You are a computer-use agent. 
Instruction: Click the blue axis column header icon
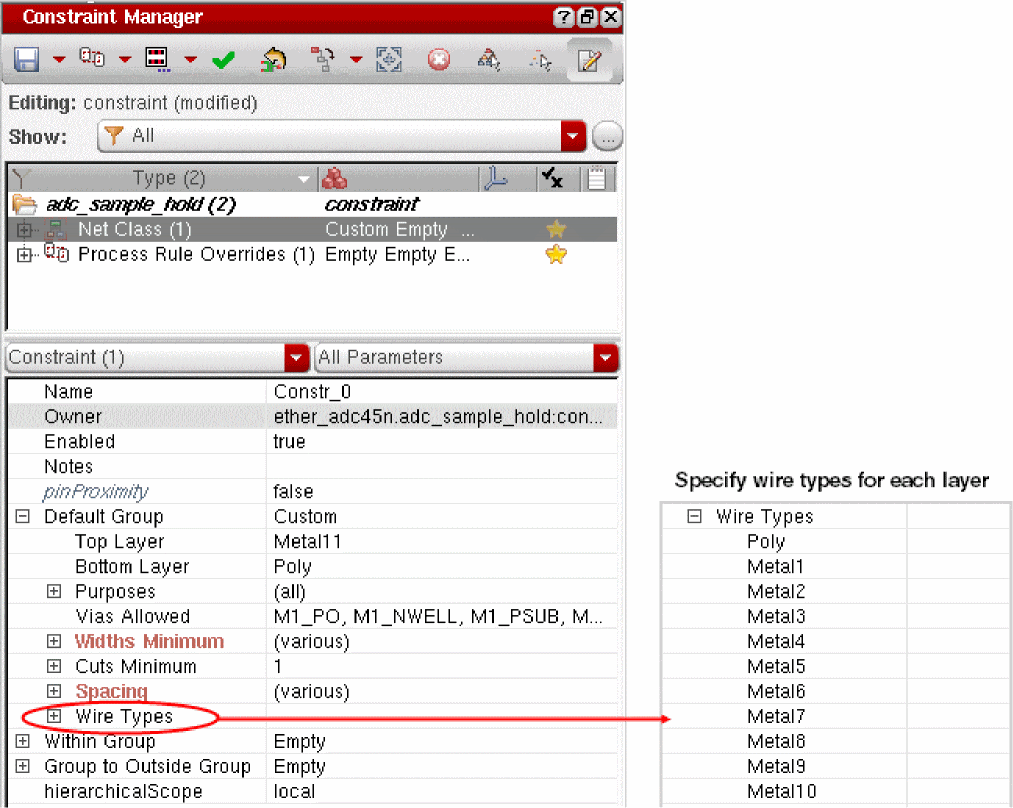coord(496,178)
